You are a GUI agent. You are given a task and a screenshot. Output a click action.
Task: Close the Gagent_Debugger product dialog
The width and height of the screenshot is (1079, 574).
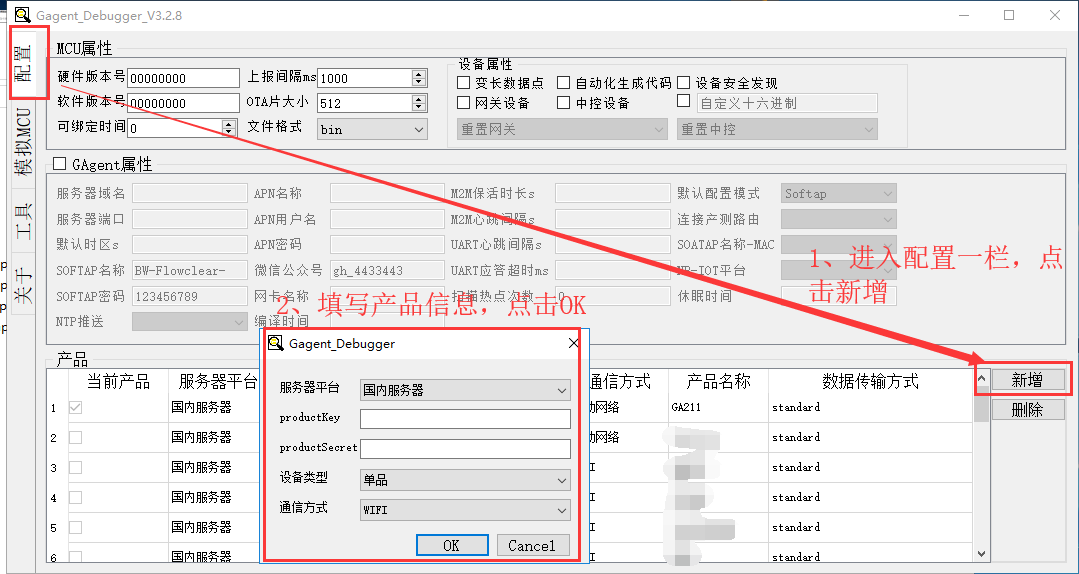pyautogui.click(x=574, y=344)
